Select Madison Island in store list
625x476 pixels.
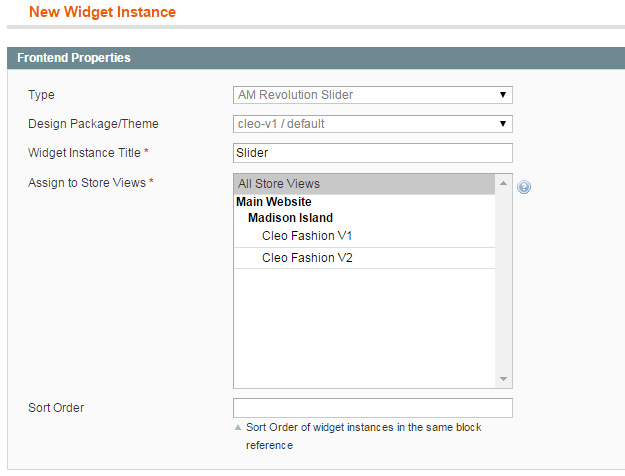click(x=290, y=218)
